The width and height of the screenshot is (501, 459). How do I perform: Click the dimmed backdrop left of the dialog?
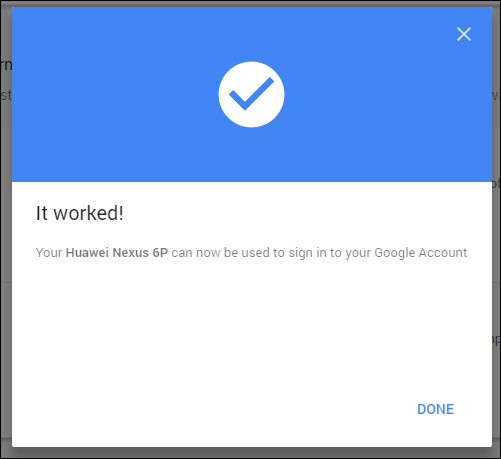point(6,233)
